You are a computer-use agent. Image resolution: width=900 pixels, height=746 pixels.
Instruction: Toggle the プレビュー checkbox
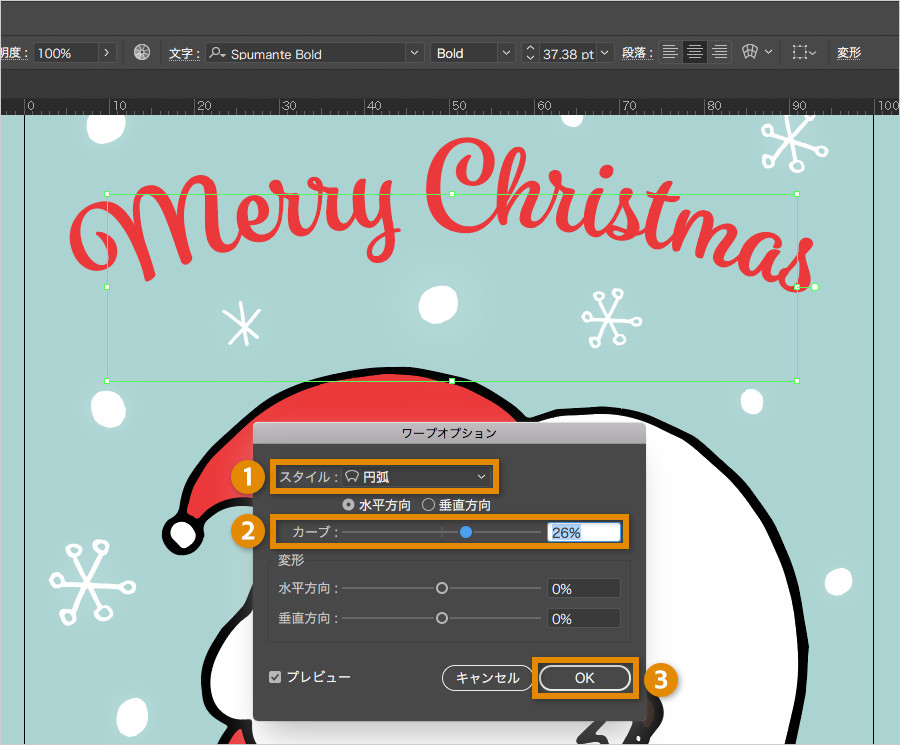[x=275, y=677]
